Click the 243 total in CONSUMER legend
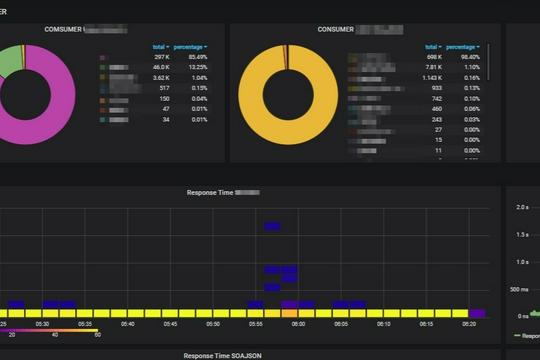Screen dimensions: 540x360 (x=437, y=120)
